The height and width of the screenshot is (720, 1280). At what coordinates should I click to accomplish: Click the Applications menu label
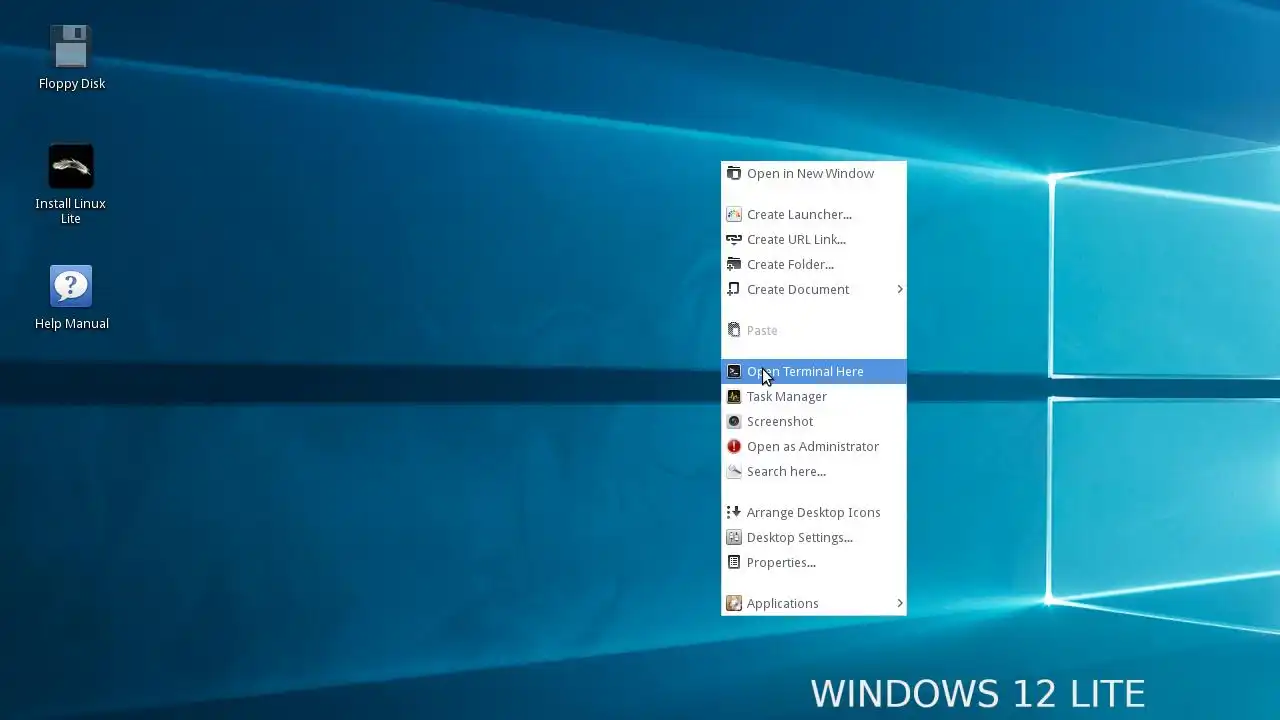[x=782, y=603]
